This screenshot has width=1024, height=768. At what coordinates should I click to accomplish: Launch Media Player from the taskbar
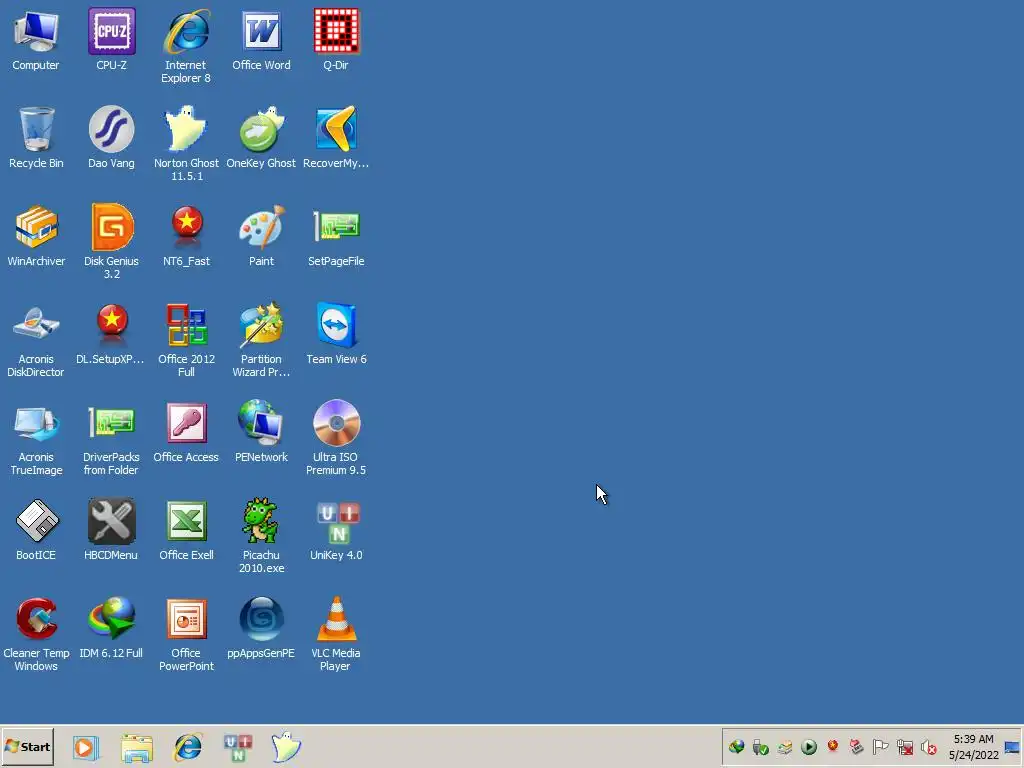tap(85, 747)
